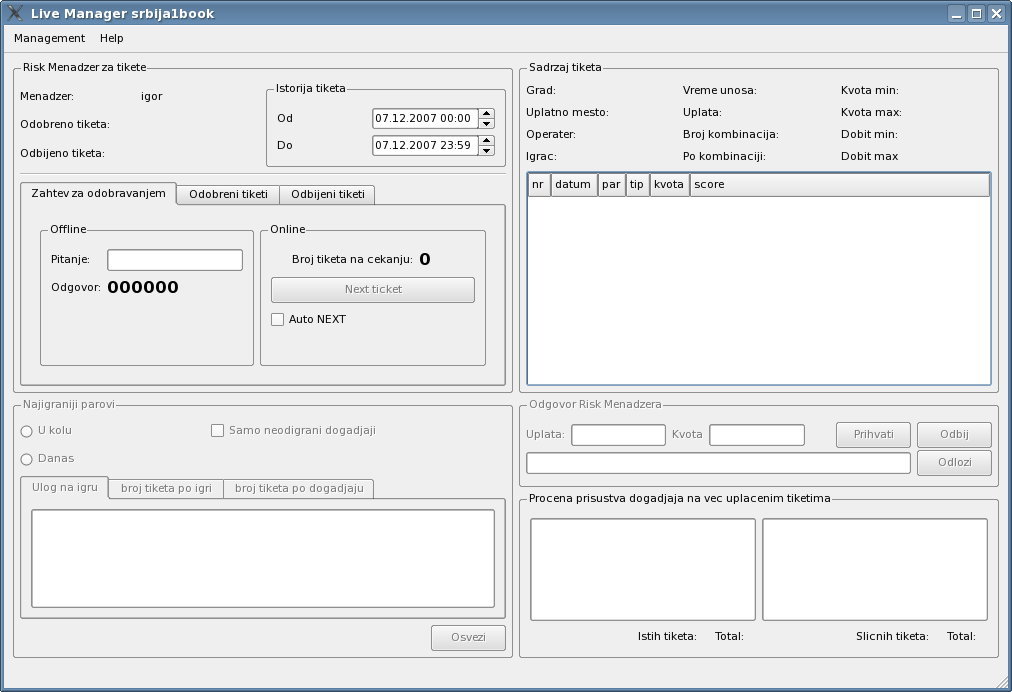Select the Danas radio button
The width and height of the screenshot is (1012, 692).
(x=27, y=459)
